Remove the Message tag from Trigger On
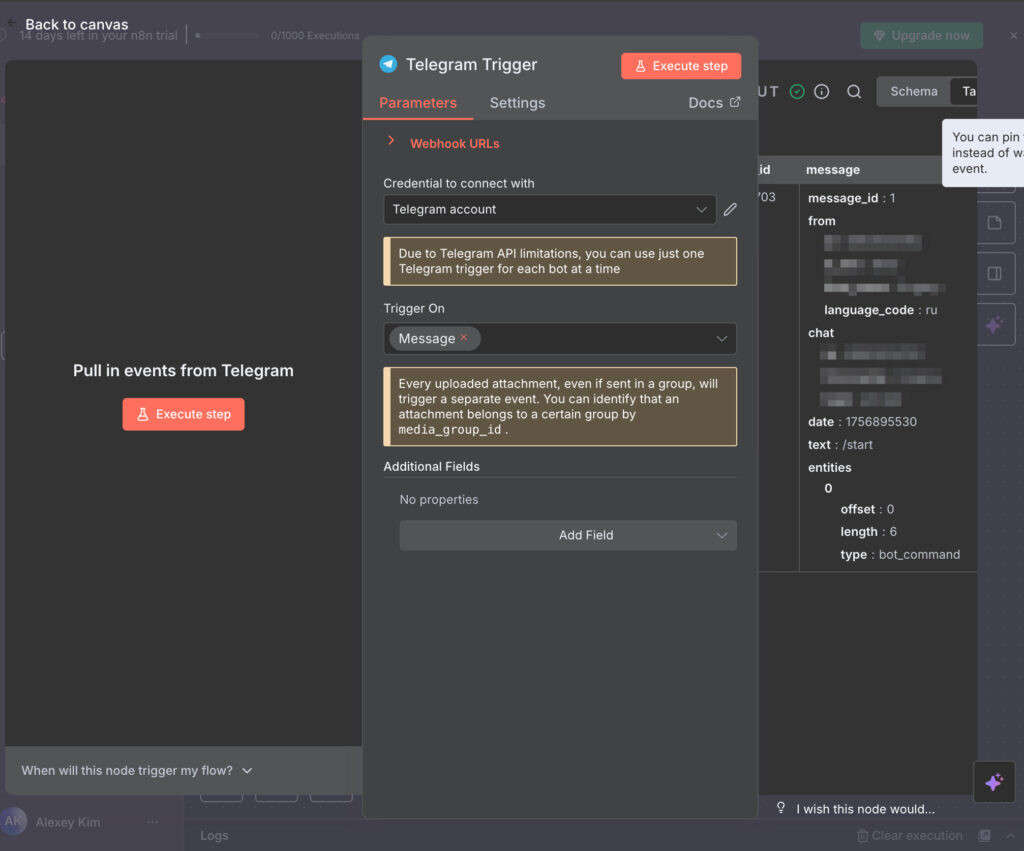 coord(464,338)
